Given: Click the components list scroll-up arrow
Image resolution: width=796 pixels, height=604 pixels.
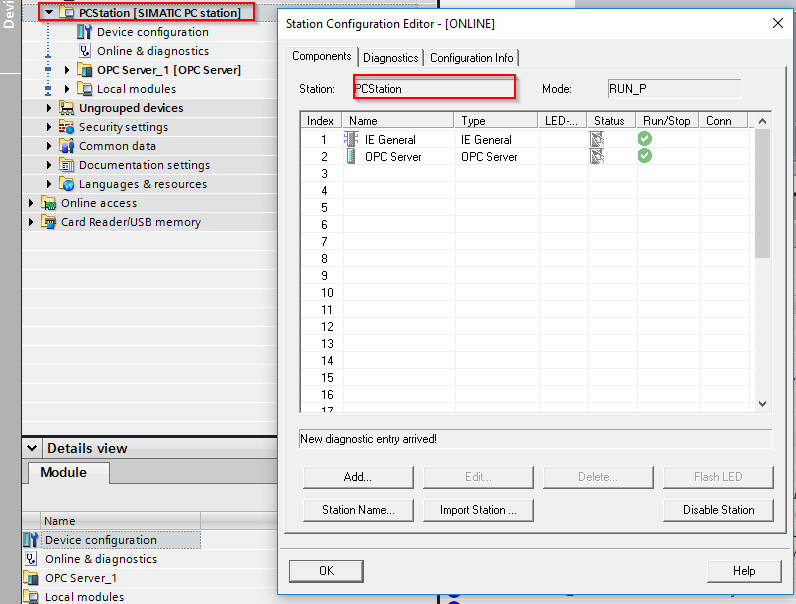Looking at the screenshot, I should pos(762,121).
